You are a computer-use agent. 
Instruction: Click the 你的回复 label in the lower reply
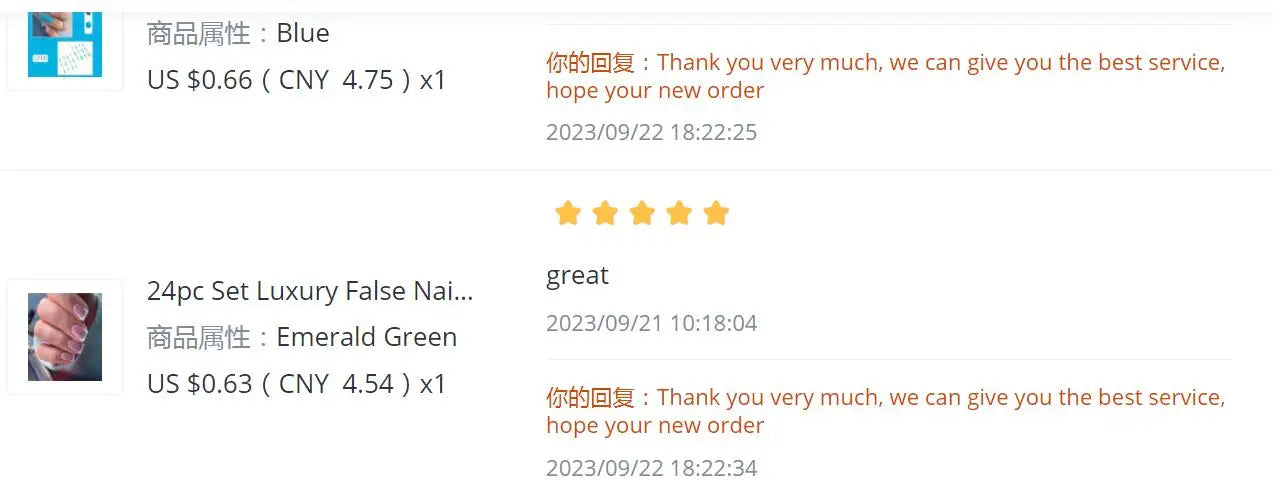(x=591, y=397)
